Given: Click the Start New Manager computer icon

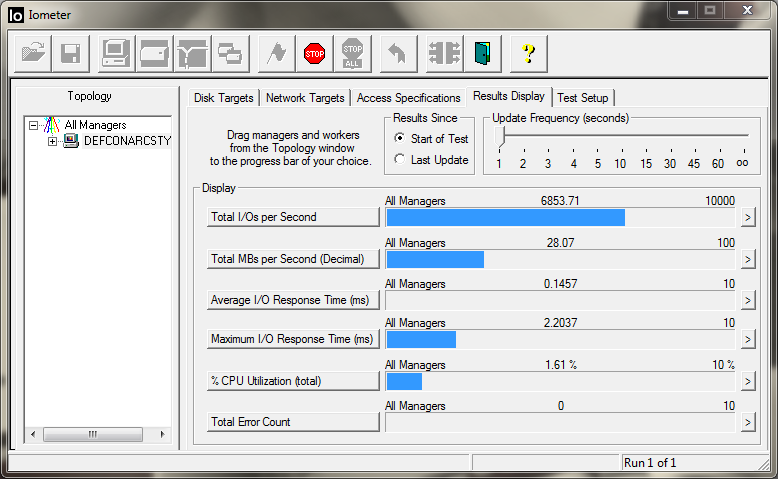Looking at the screenshot, I should (x=116, y=53).
